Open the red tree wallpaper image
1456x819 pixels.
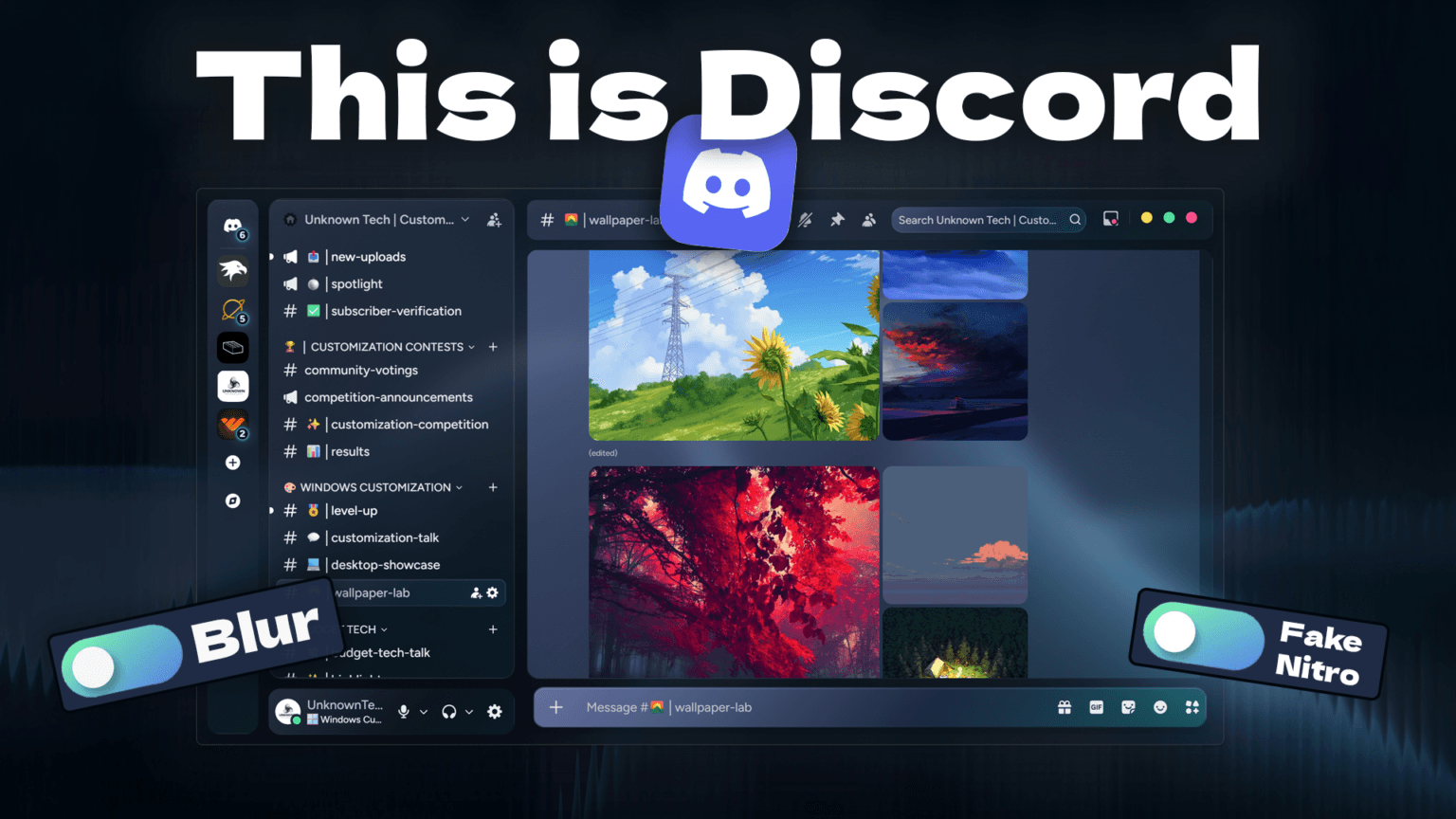pyautogui.click(x=734, y=572)
